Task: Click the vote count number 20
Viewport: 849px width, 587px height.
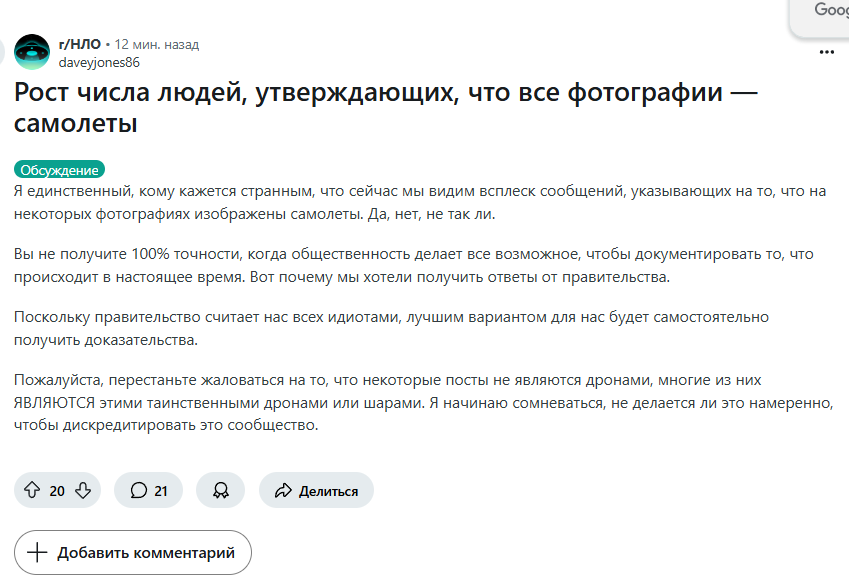Action: [x=57, y=491]
